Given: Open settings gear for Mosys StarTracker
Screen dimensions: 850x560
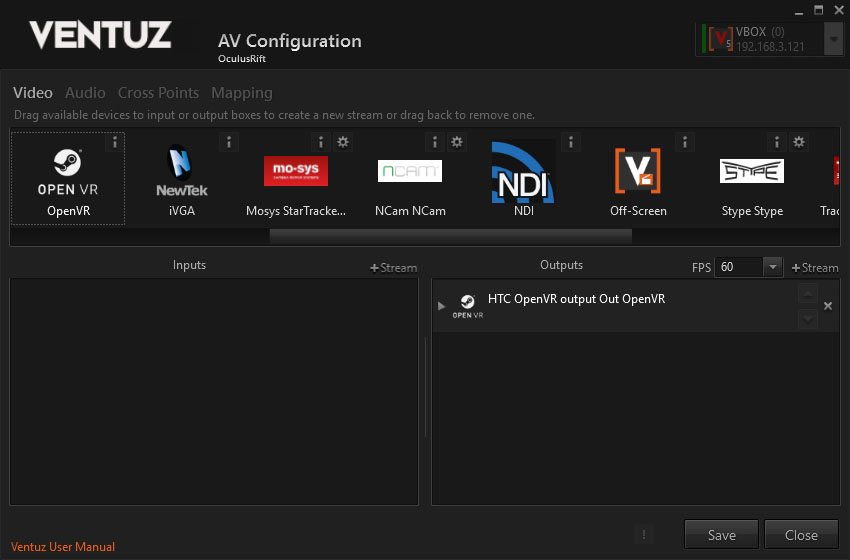Looking at the screenshot, I should point(343,142).
